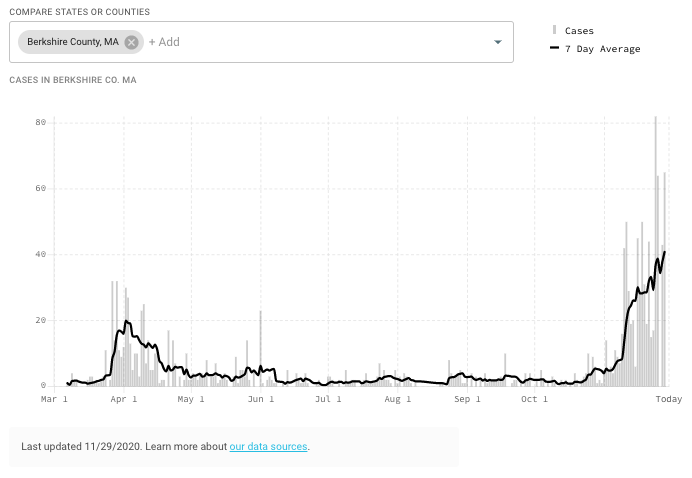
Task: Click the tallest case bar near 80
Action: click(656, 252)
